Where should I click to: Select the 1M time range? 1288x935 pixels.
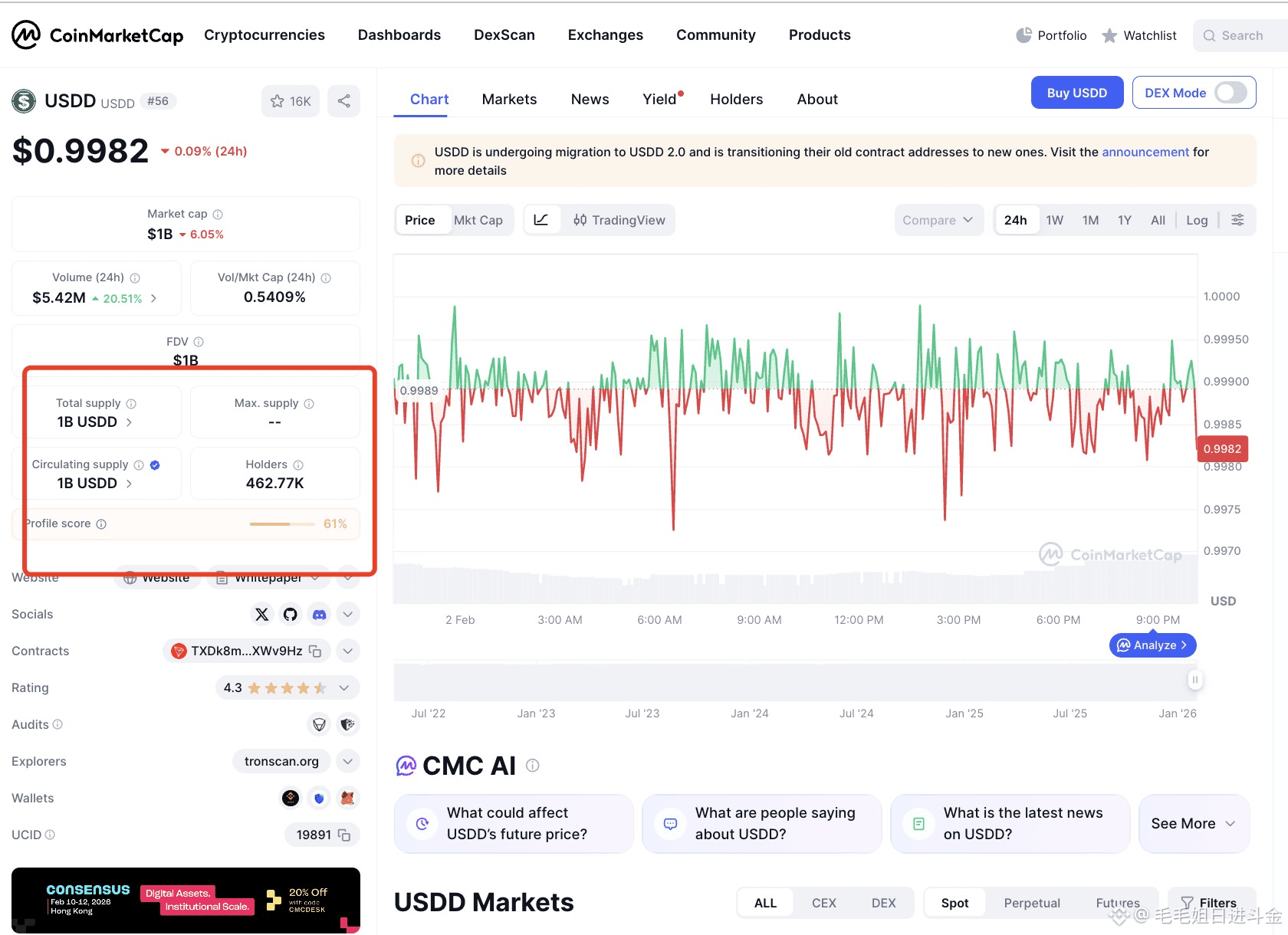tap(1090, 220)
